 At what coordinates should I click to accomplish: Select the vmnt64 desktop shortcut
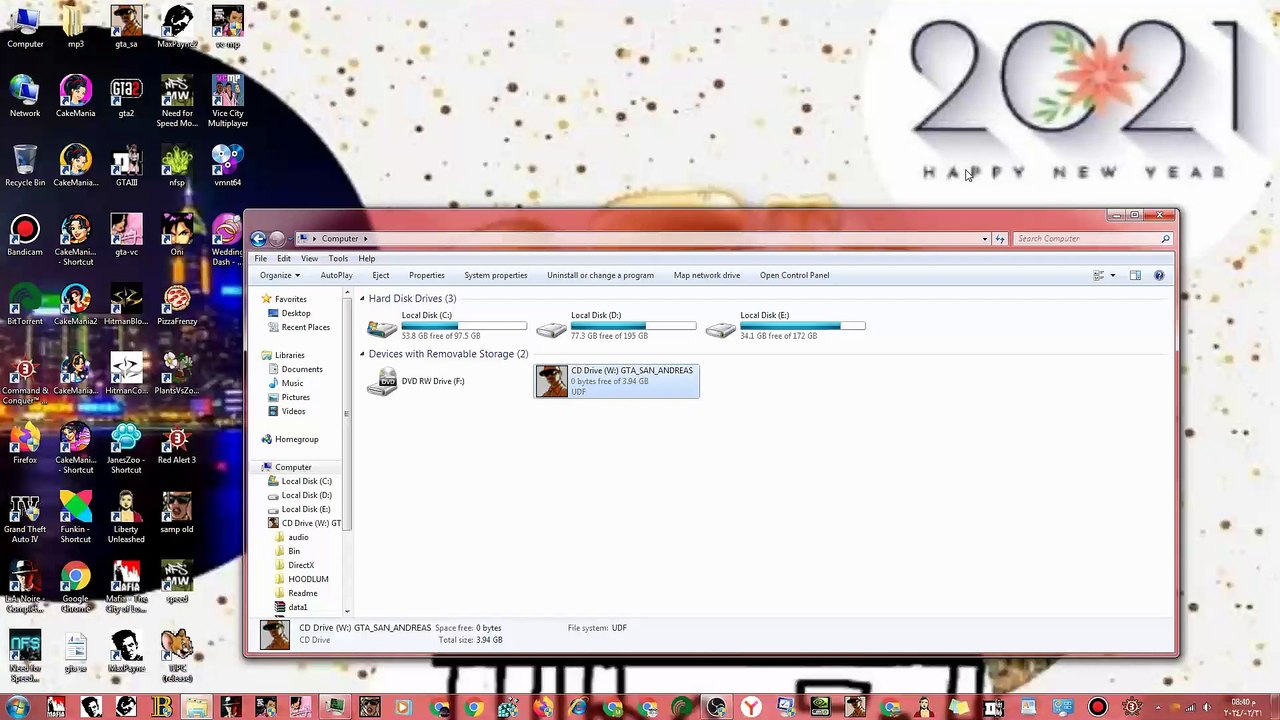tap(228, 166)
